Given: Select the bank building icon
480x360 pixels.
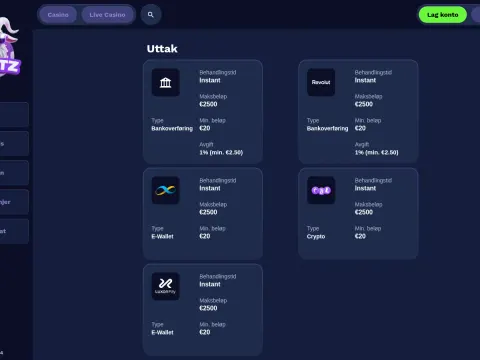Looking at the screenshot, I should (166, 82).
